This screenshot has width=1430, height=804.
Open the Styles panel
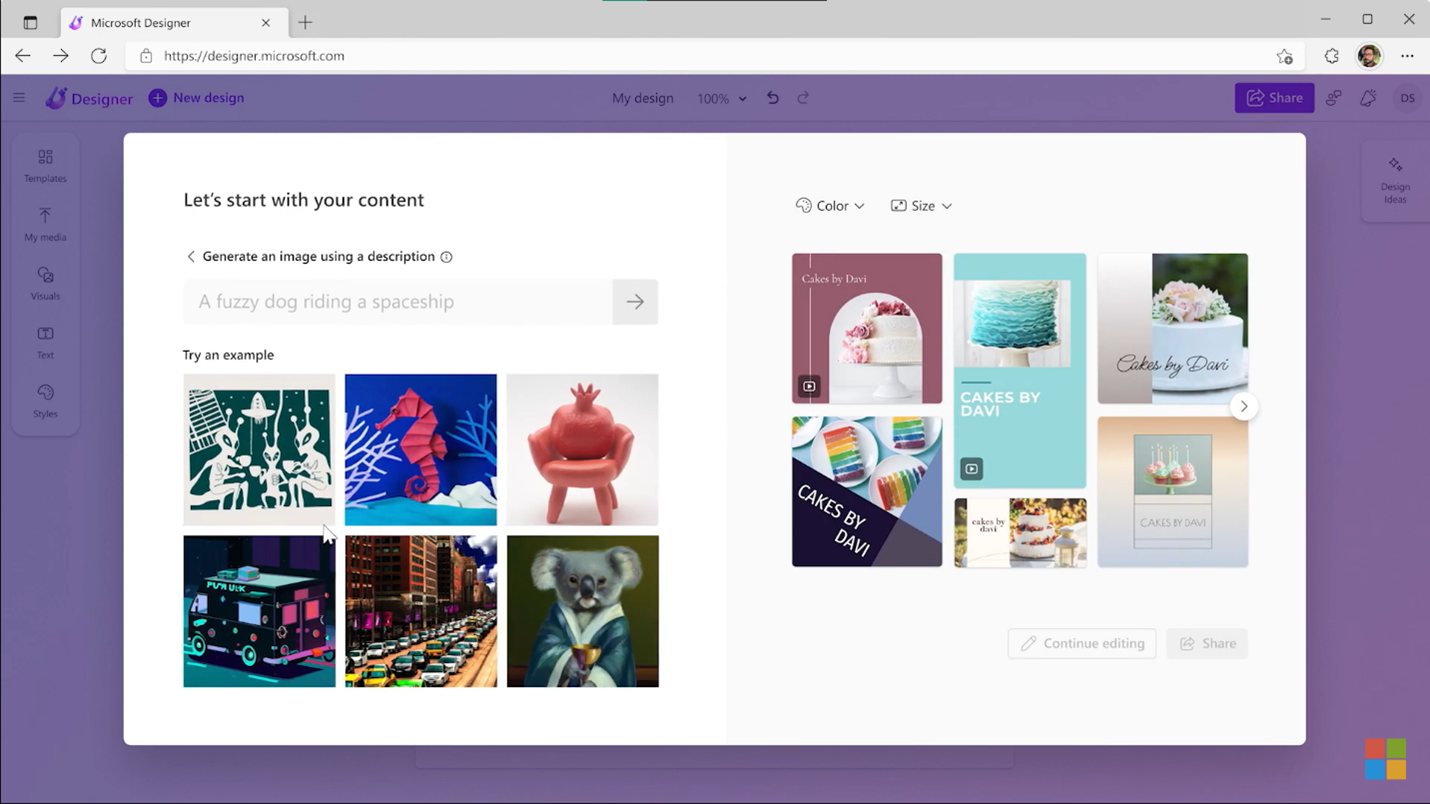coord(45,400)
